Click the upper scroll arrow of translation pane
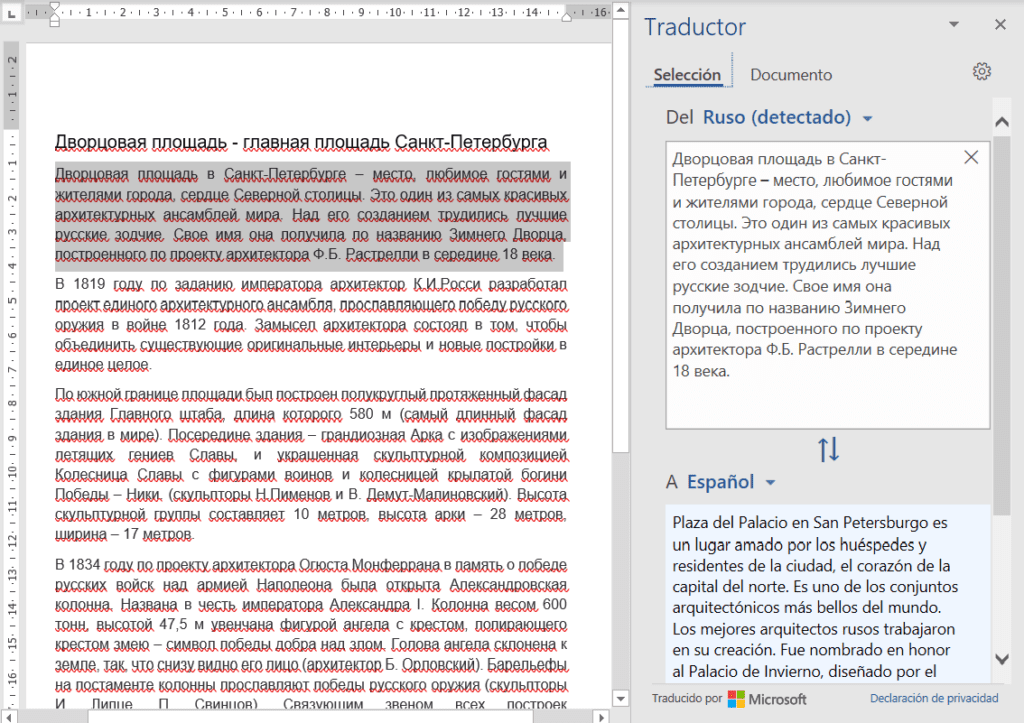Screen dimensions: 1024x723 coord(1002,119)
